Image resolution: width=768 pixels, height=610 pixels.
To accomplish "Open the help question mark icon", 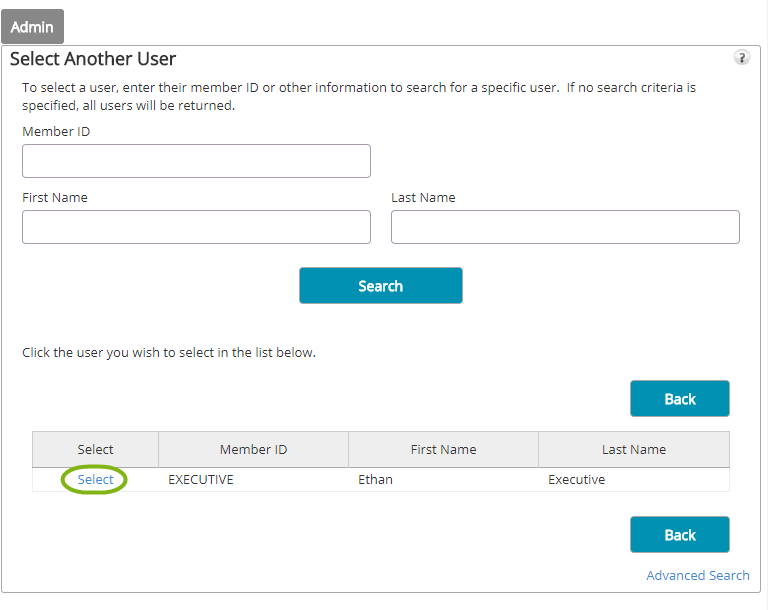I will tap(742, 58).
